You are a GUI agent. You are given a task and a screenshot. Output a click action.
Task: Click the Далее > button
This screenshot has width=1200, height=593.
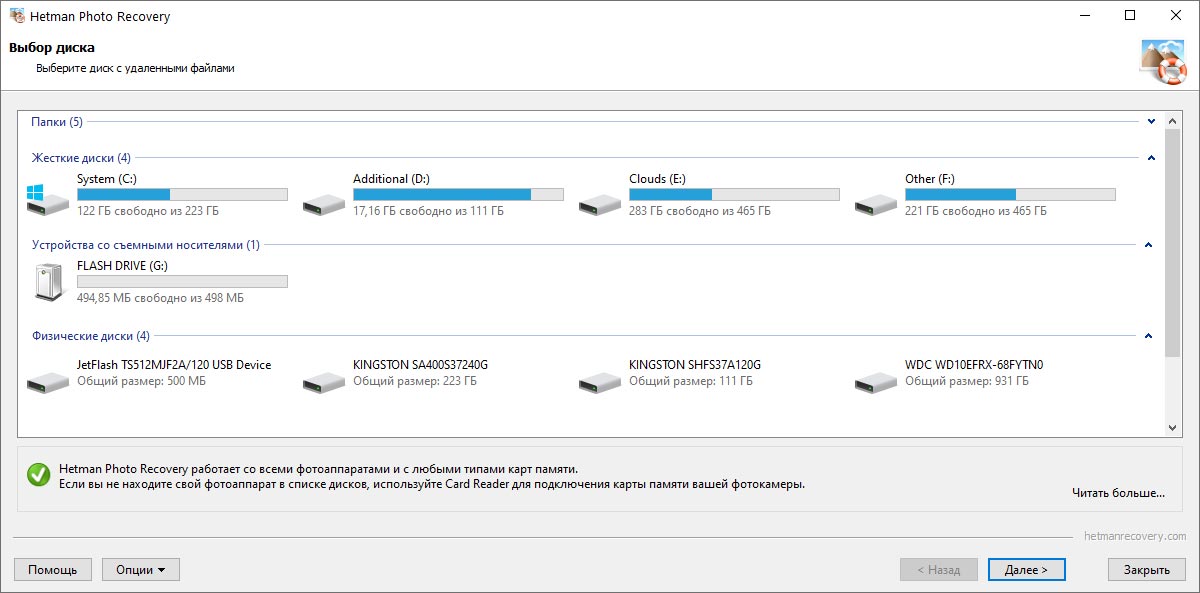pyautogui.click(x=1026, y=570)
